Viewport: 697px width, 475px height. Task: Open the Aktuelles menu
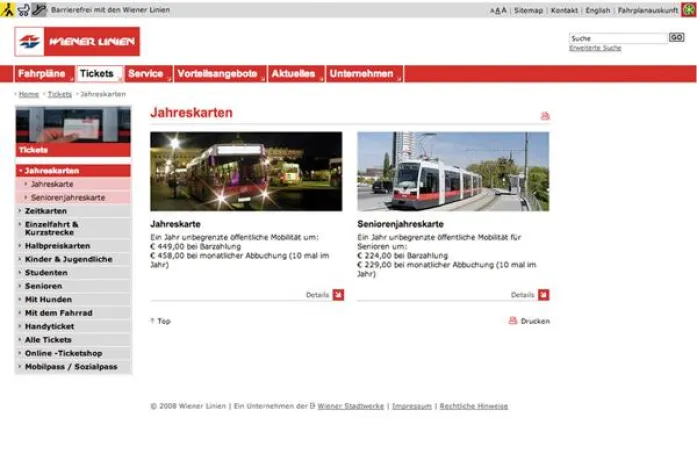click(296, 74)
